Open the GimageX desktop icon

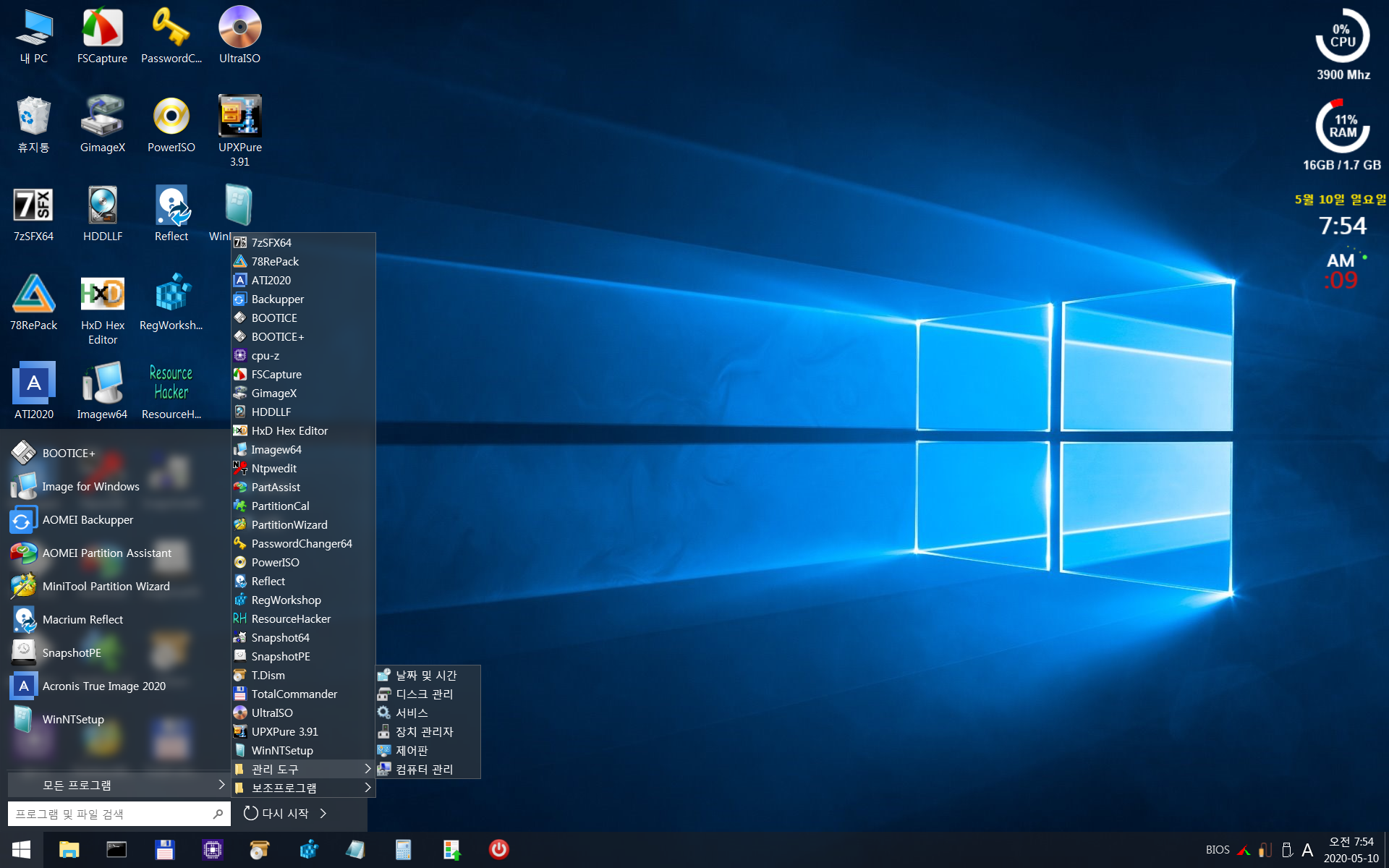(x=102, y=124)
